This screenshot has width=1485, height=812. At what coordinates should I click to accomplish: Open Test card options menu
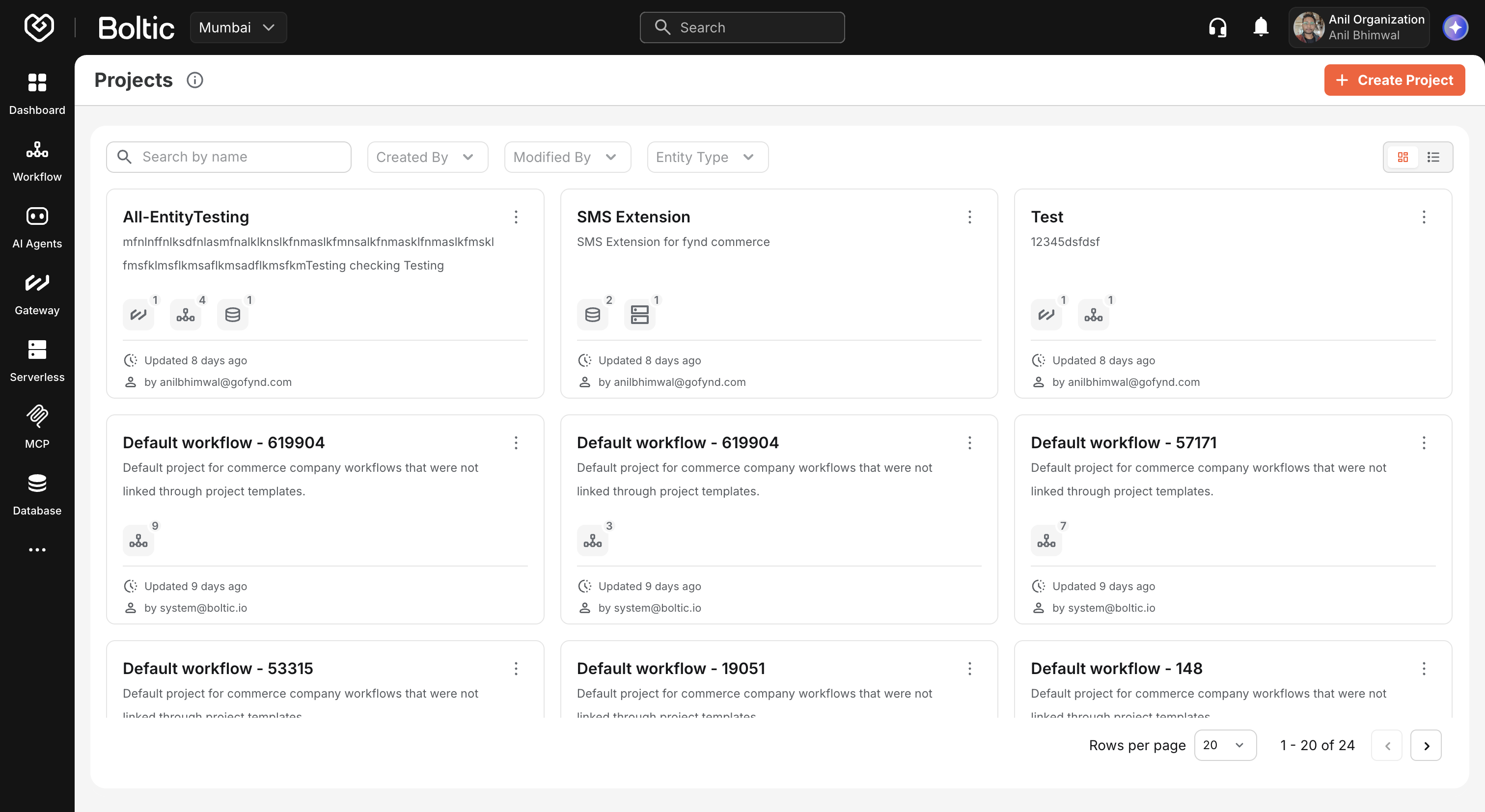tap(1424, 217)
